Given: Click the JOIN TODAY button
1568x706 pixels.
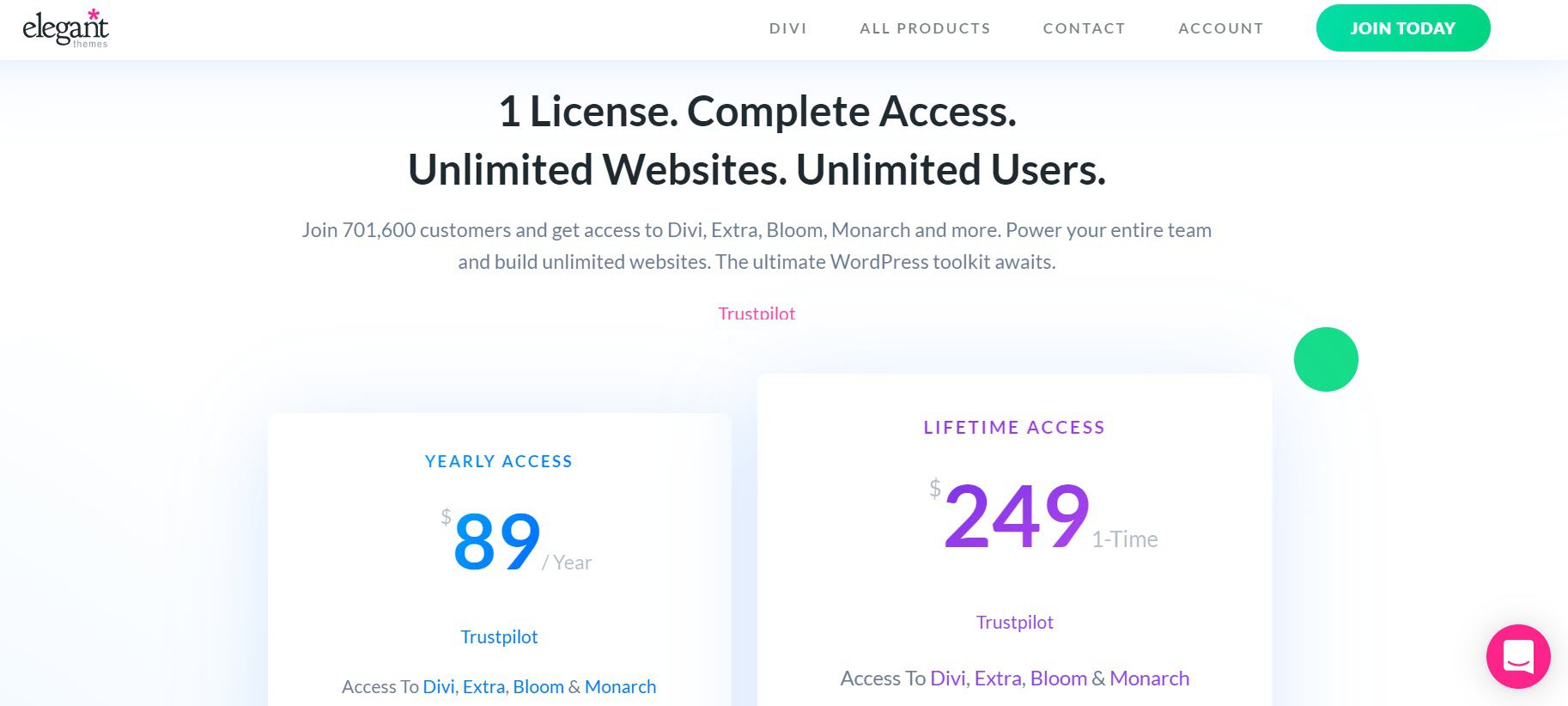Looking at the screenshot, I should [x=1402, y=27].
